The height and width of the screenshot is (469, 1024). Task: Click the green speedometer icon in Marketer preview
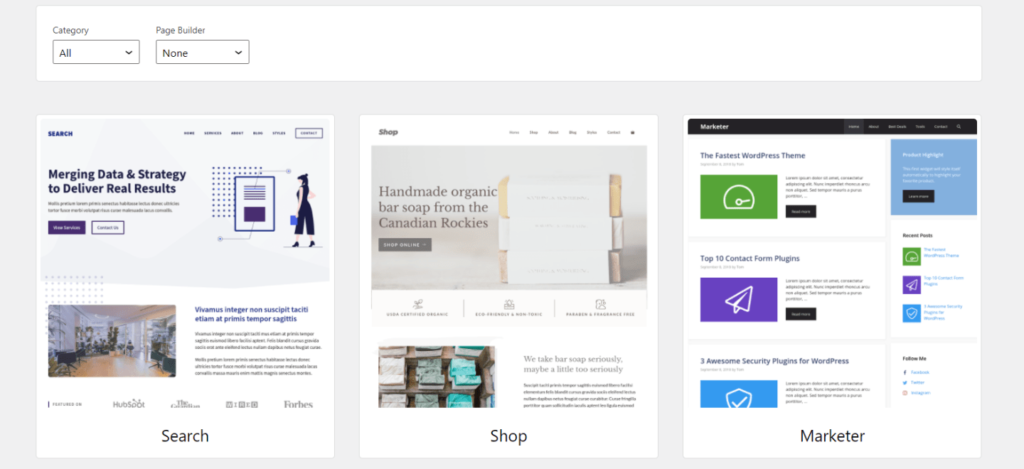[x=738, y=197]
